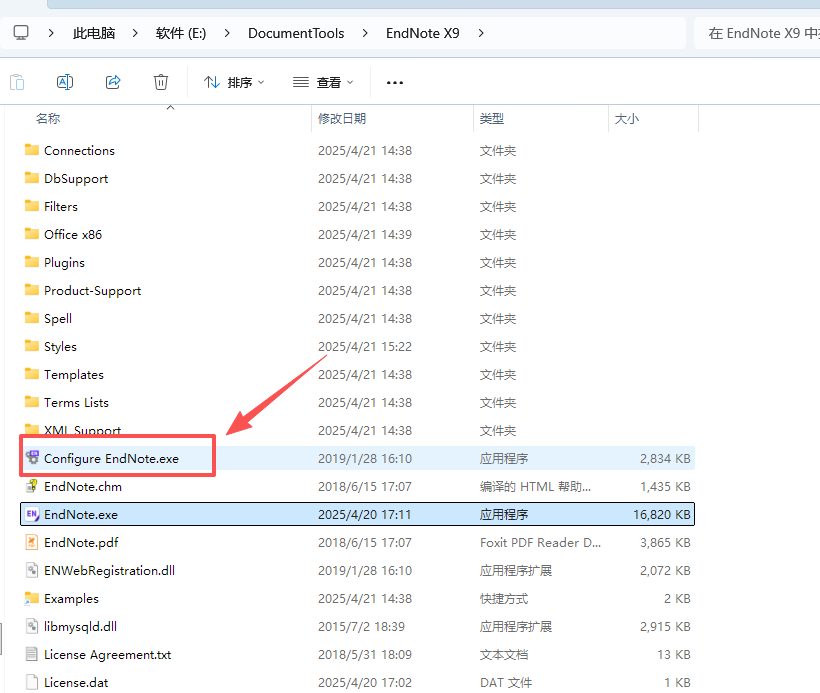Expand chevron after EndNote X9 in path
Image resolution: width=820 pixels, height=693 pixels.
[481, 33]
